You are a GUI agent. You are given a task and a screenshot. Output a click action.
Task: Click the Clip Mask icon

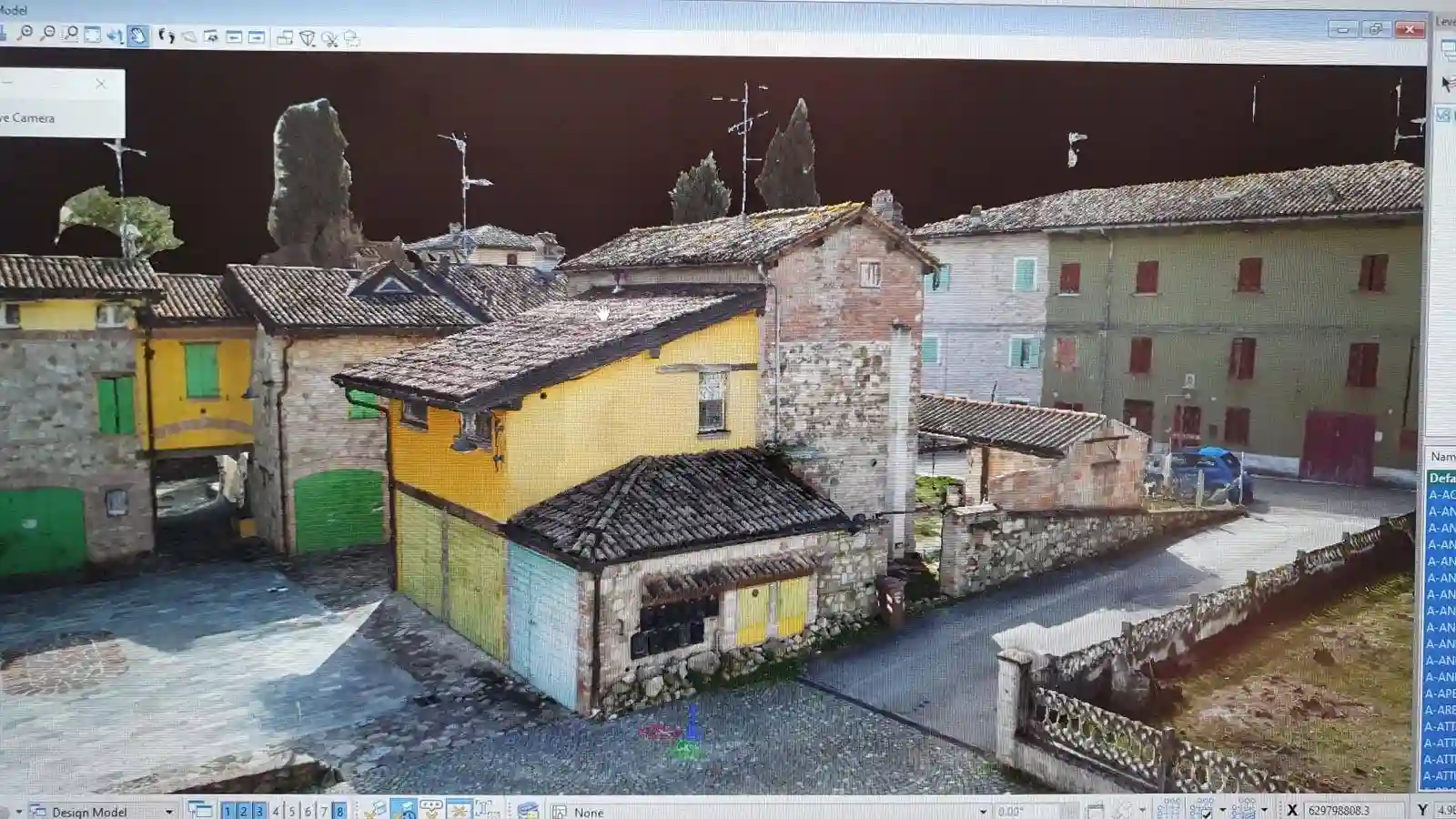pyautogui.click(x=352, y=39)
